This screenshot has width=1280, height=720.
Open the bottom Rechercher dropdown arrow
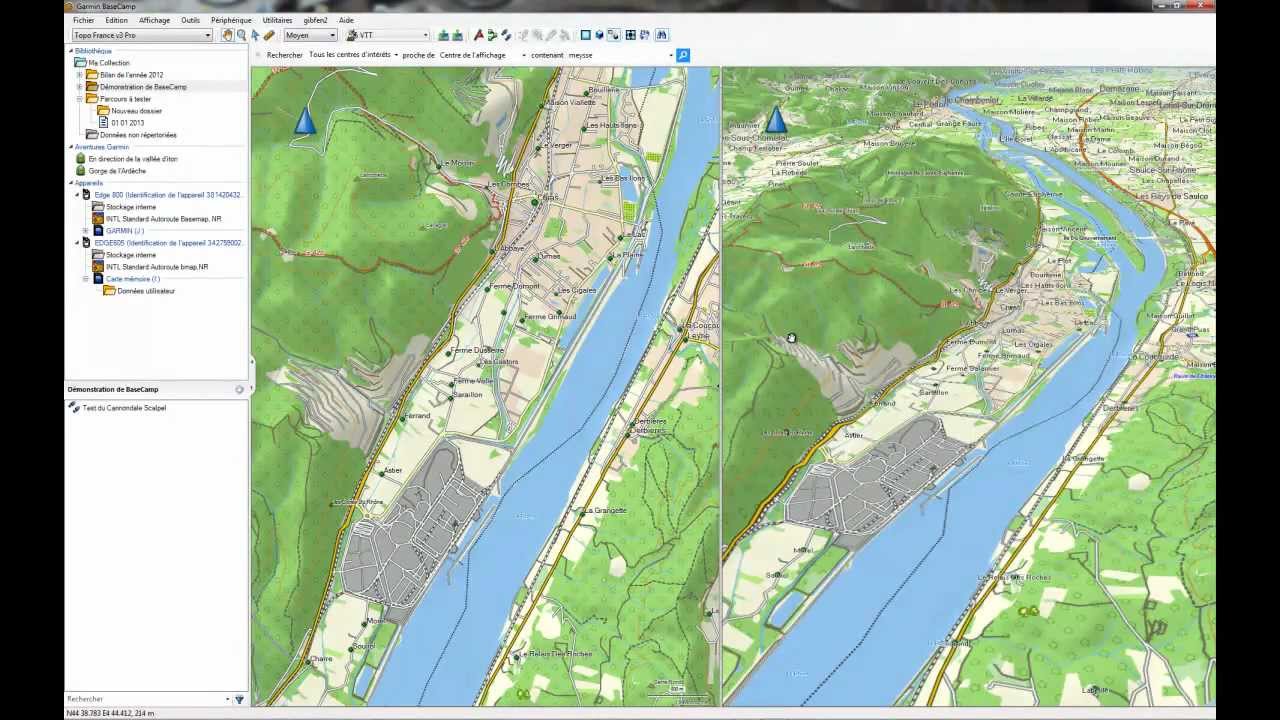tap(228, 699)
